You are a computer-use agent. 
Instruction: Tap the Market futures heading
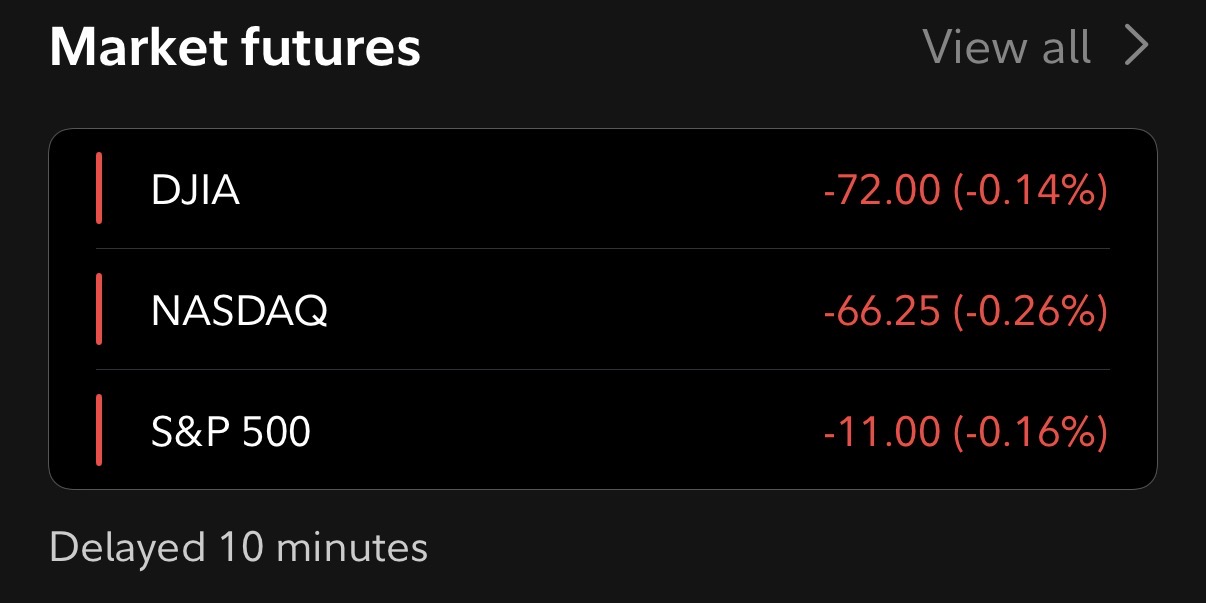(235, 47)
